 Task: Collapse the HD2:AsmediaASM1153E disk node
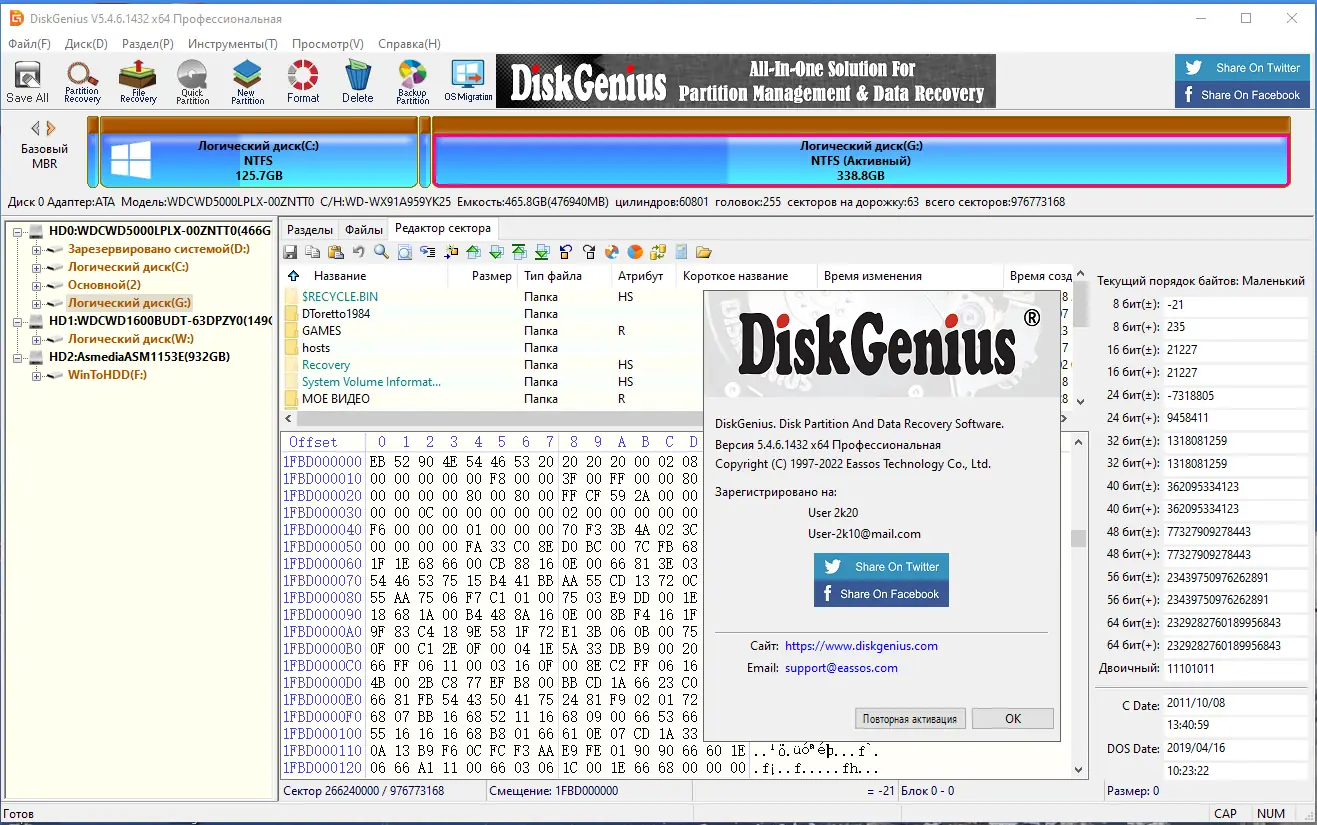pyautogui.click(x=19, y=357)
